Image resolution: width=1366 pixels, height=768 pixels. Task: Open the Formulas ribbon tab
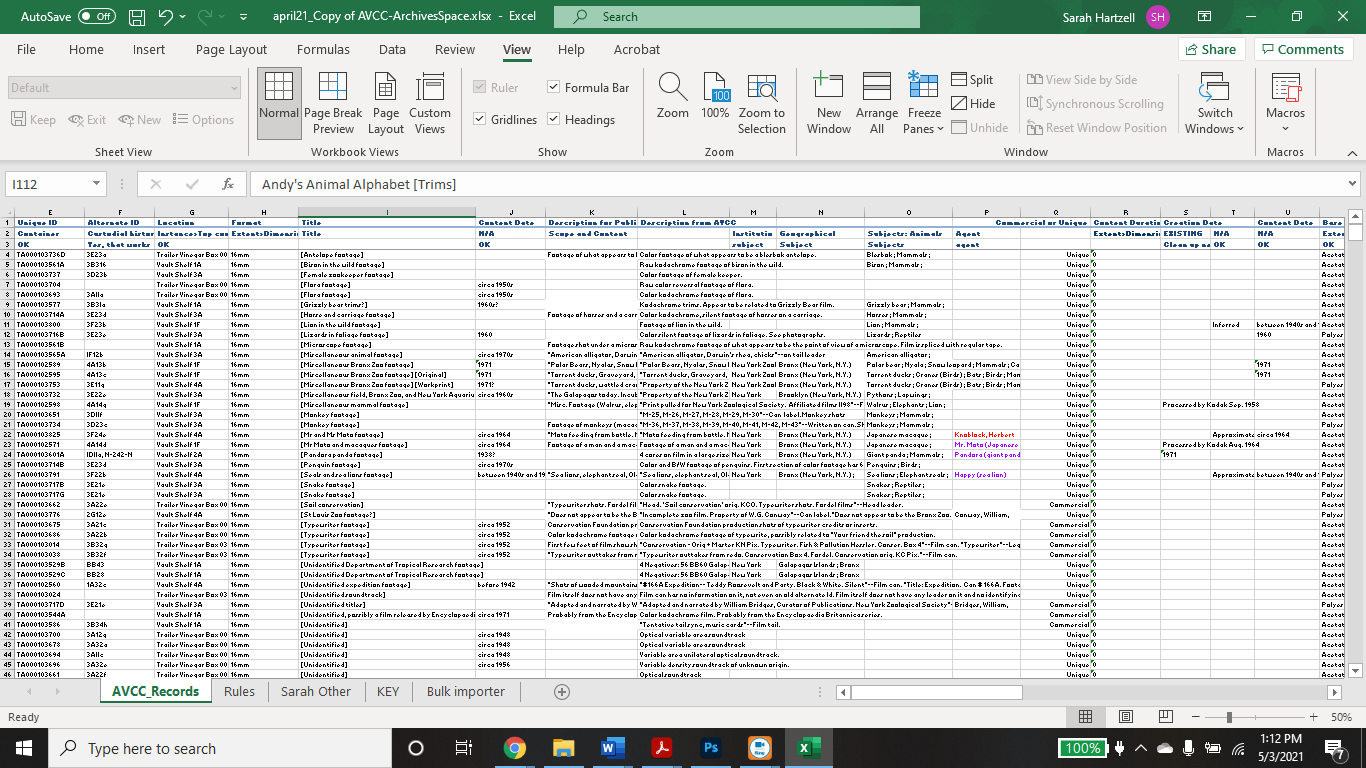point(323,49)
